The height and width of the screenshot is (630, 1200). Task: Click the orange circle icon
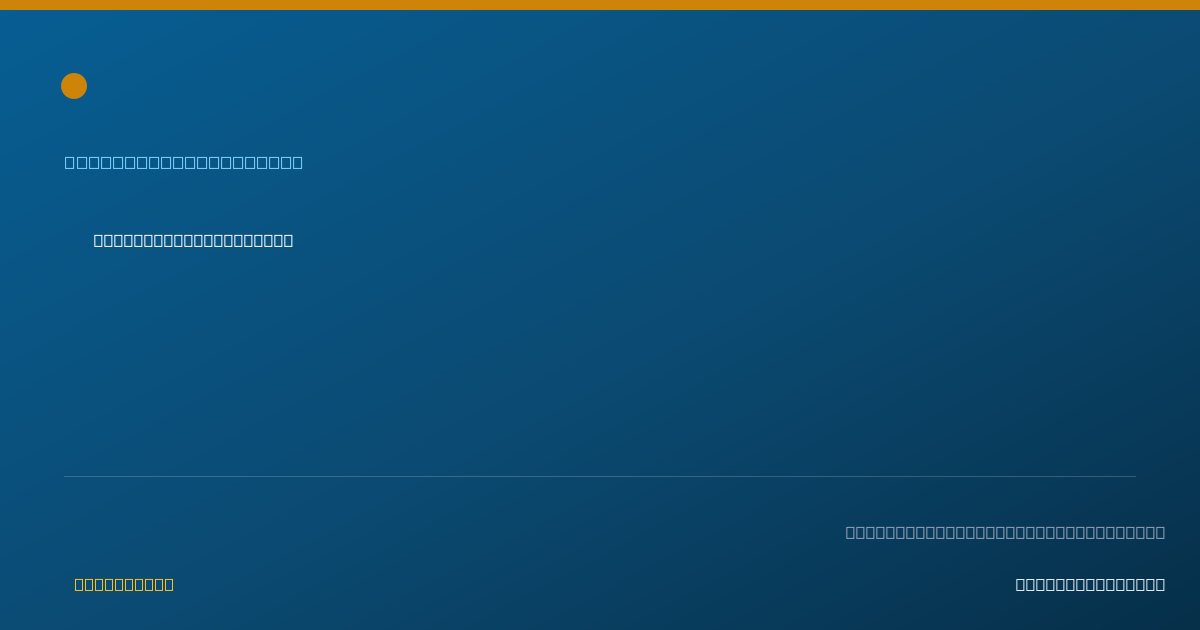(x=74, y=86)
